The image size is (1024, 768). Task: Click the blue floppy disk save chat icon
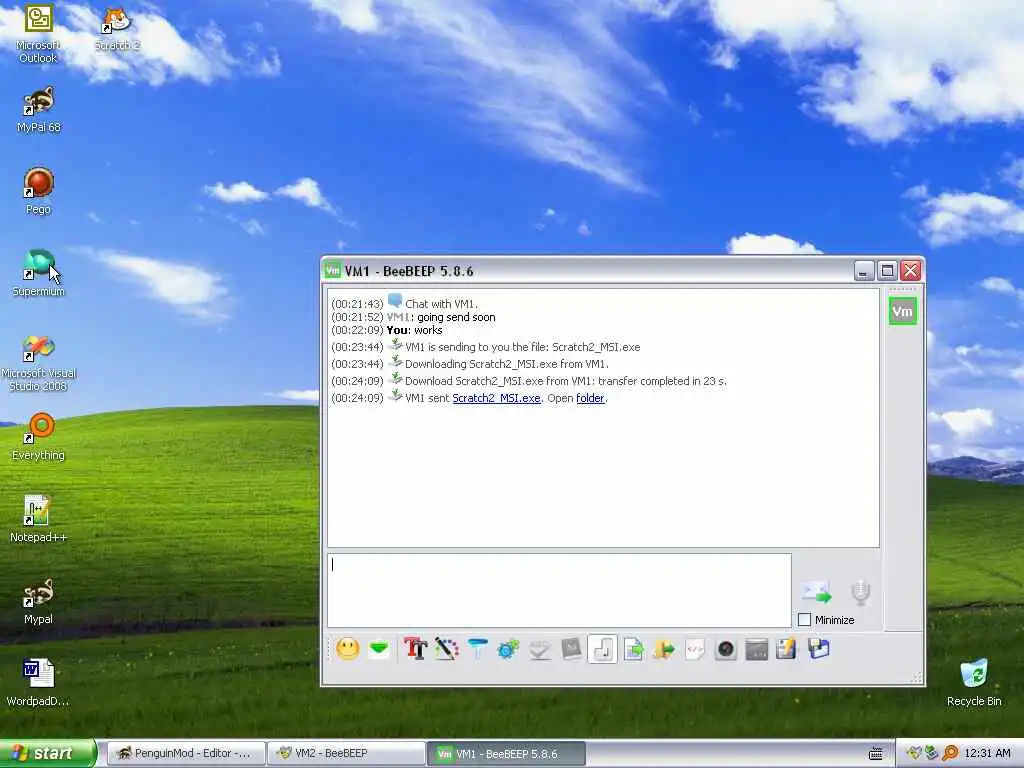point(818,649)
